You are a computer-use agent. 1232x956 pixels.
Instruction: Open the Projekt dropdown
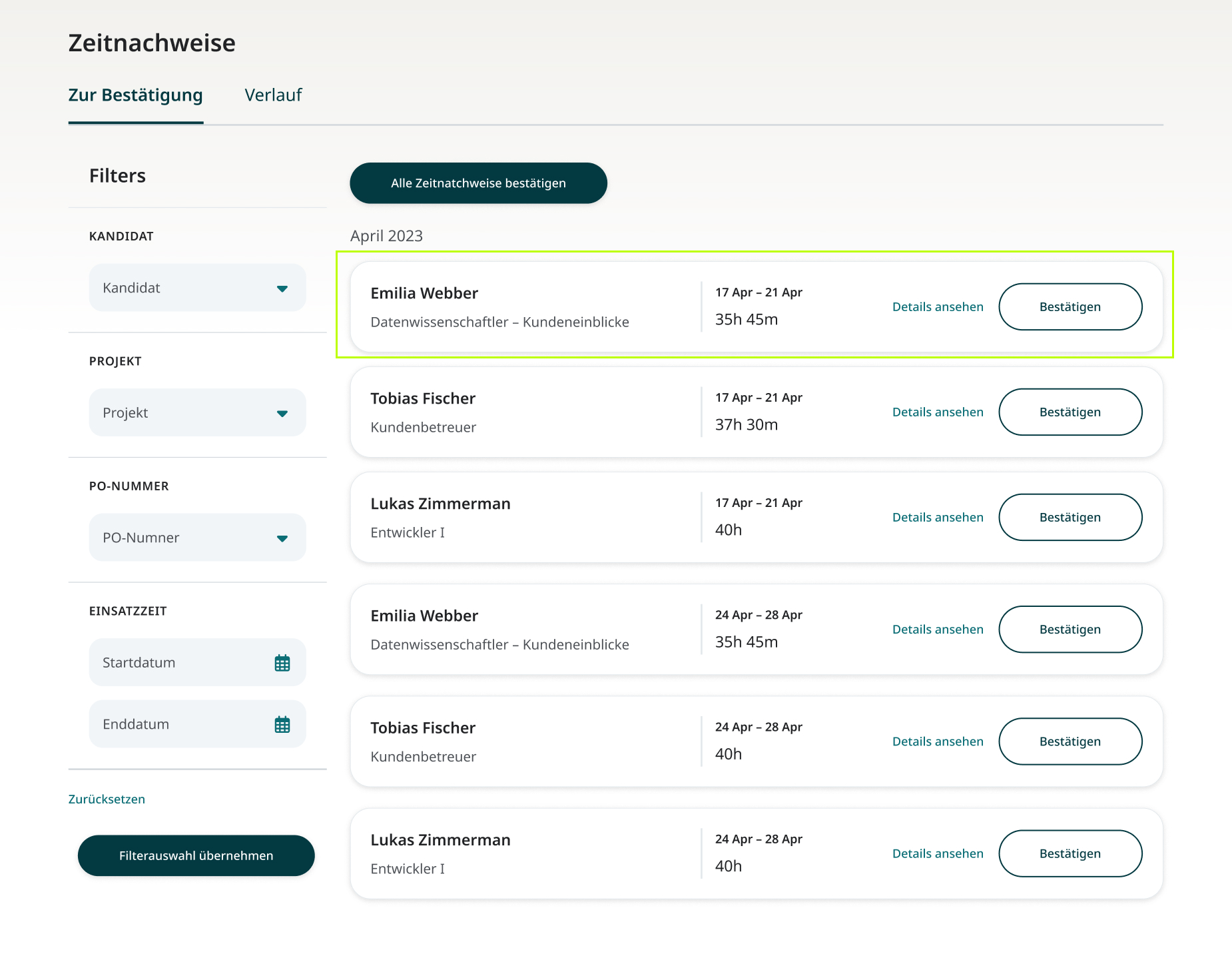[282, 412]
